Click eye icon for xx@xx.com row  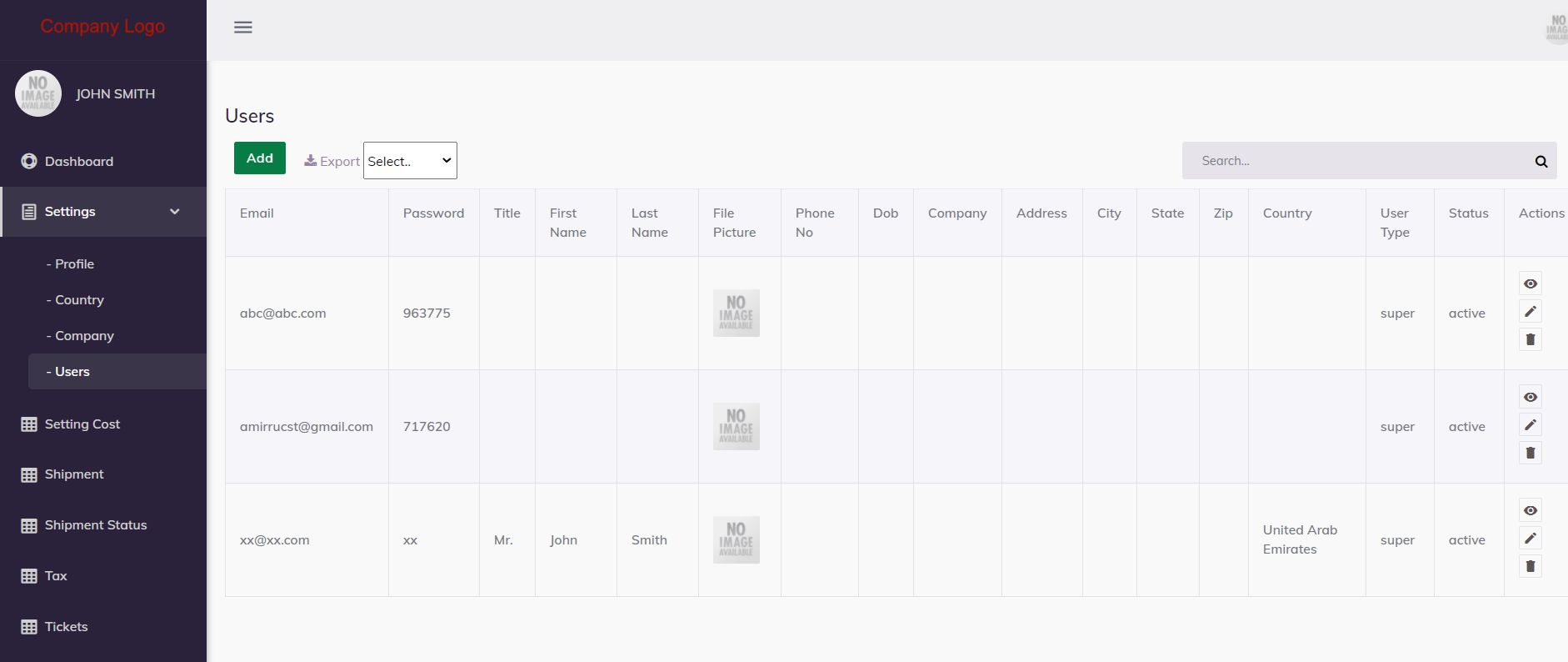click(x=1530, y=510)
